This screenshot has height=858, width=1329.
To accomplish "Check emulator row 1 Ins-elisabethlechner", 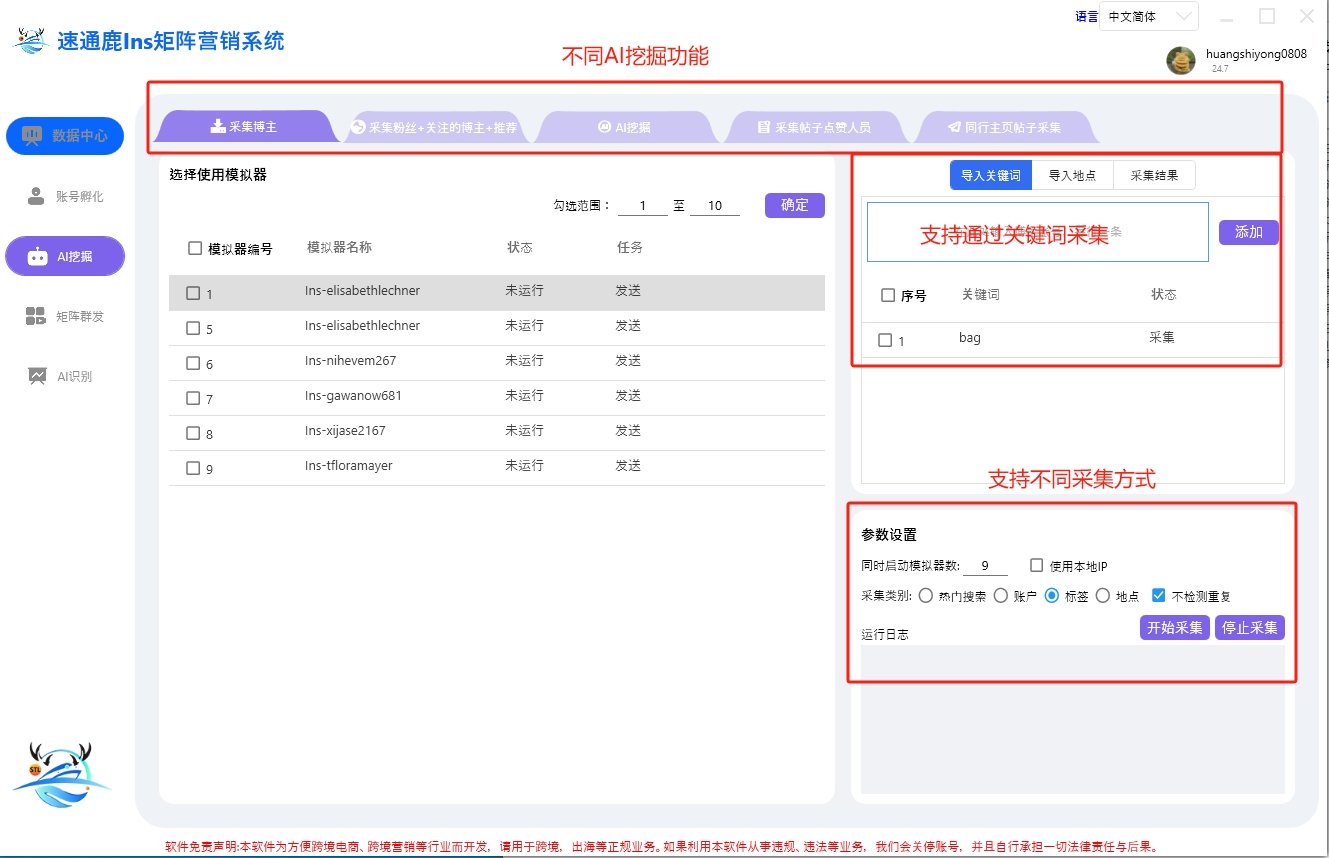I will click(193, 293).
